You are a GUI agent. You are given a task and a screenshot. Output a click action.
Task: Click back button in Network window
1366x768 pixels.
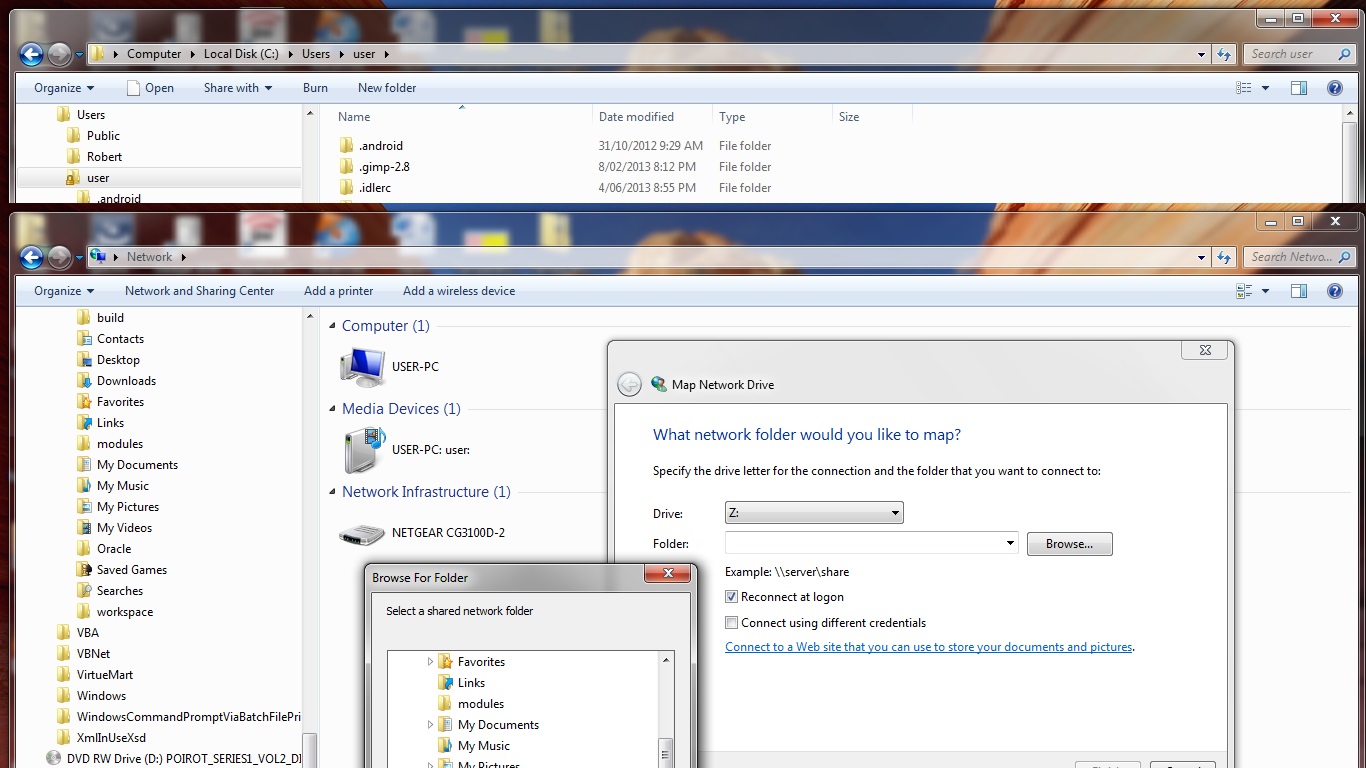point(31,258)
